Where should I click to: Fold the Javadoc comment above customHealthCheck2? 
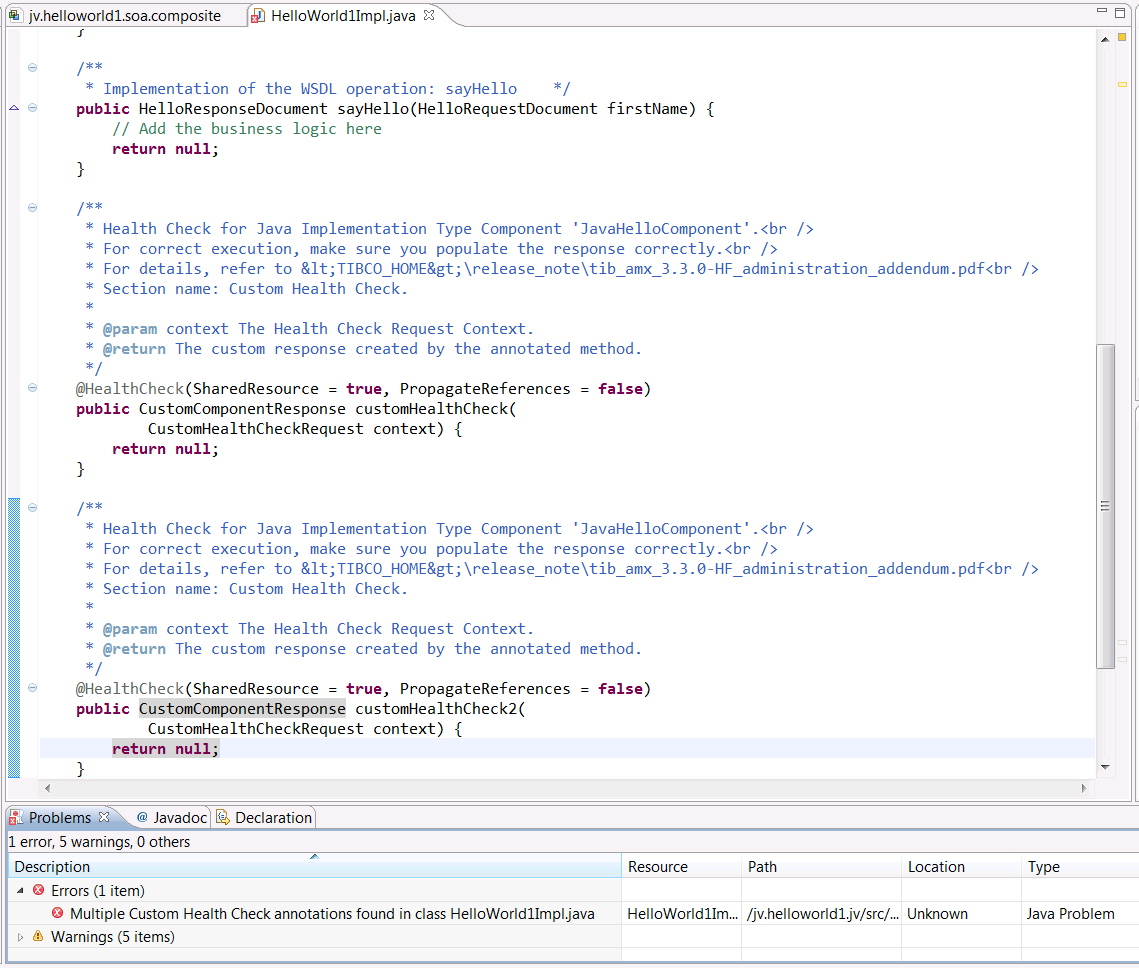[x=32, y=508]
